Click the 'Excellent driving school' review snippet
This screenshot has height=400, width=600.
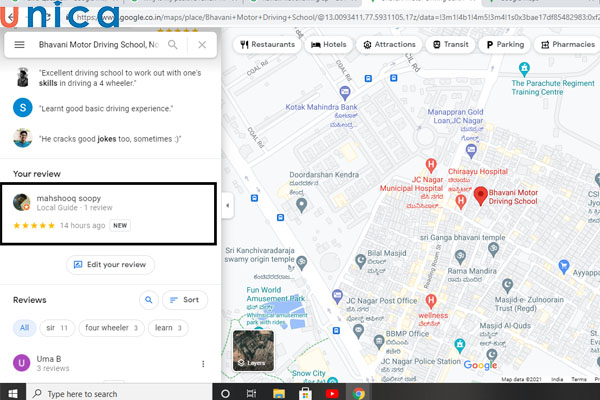[120, 78]
